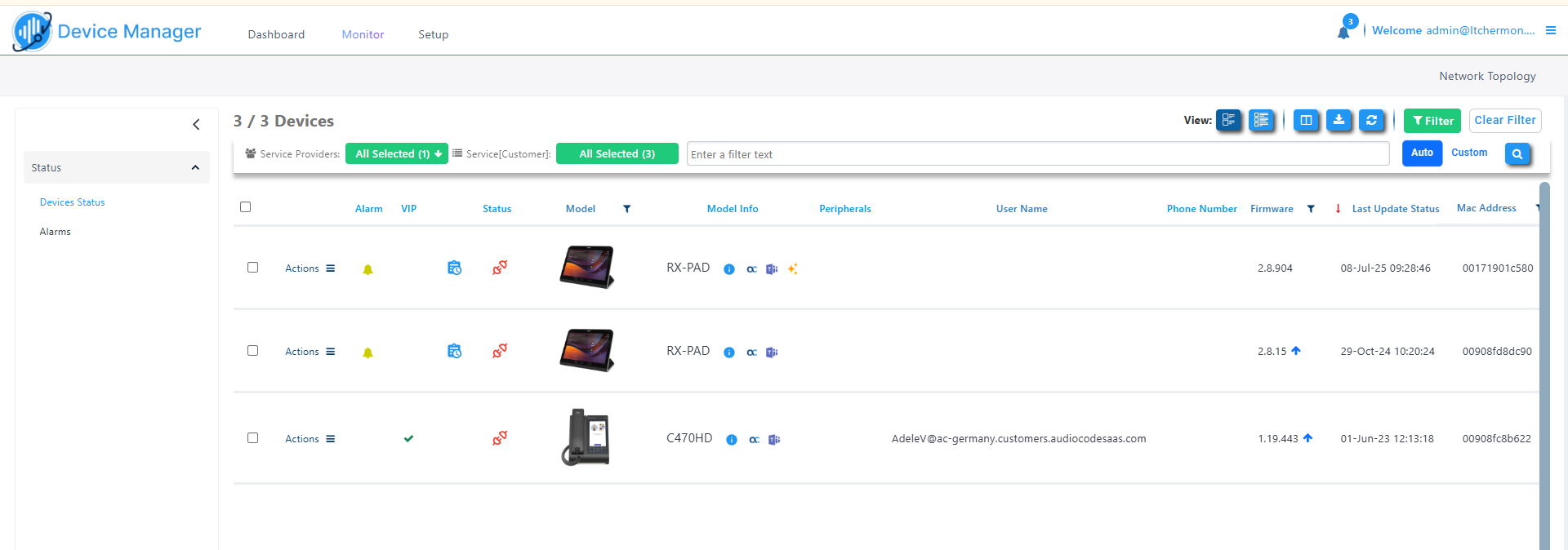Open the column chooser icon button
The image size is (1568, 550).
(x=1306, y=121)
